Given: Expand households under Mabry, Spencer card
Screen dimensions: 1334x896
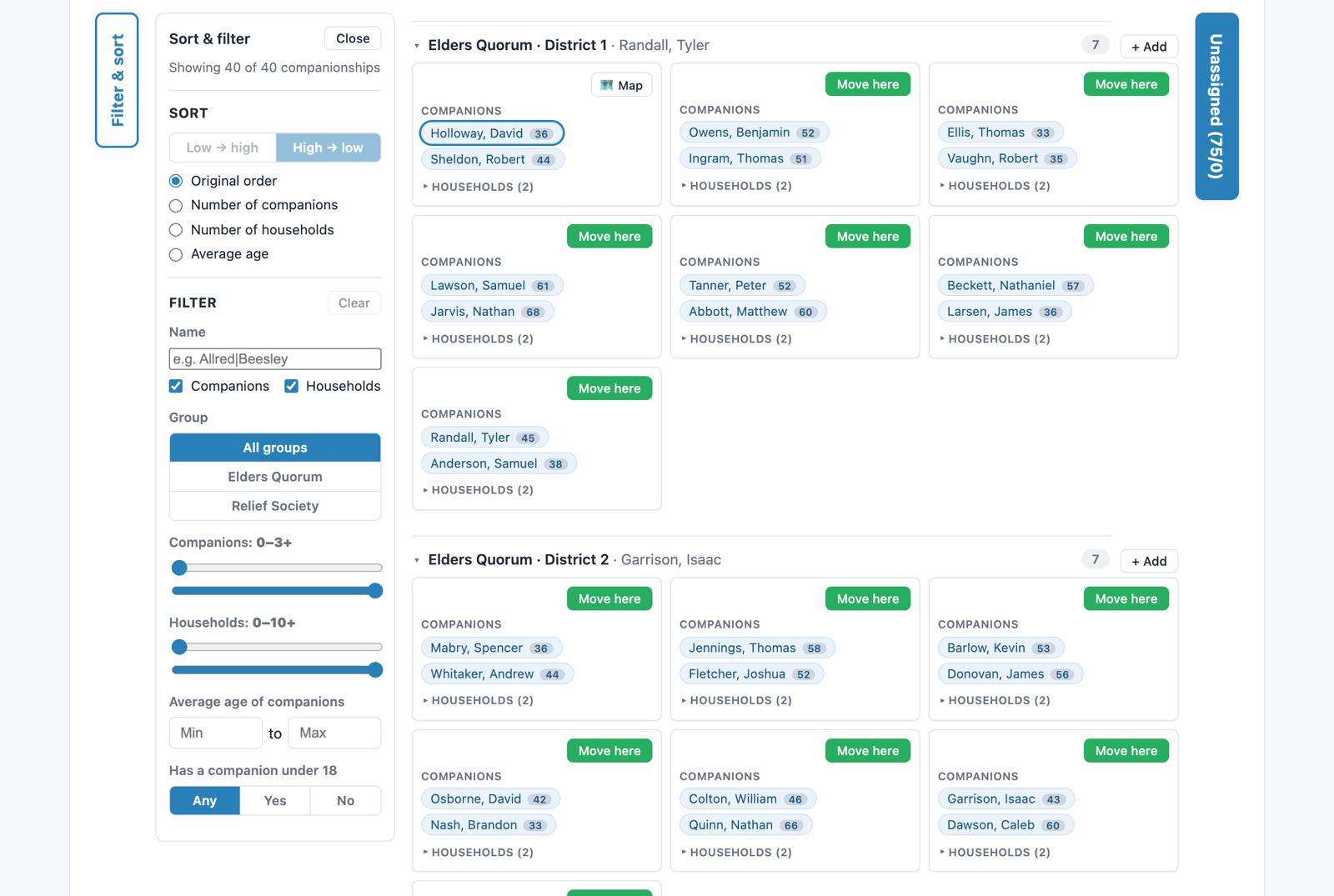Looking at the screenshot, I should (x=478, y=700).
